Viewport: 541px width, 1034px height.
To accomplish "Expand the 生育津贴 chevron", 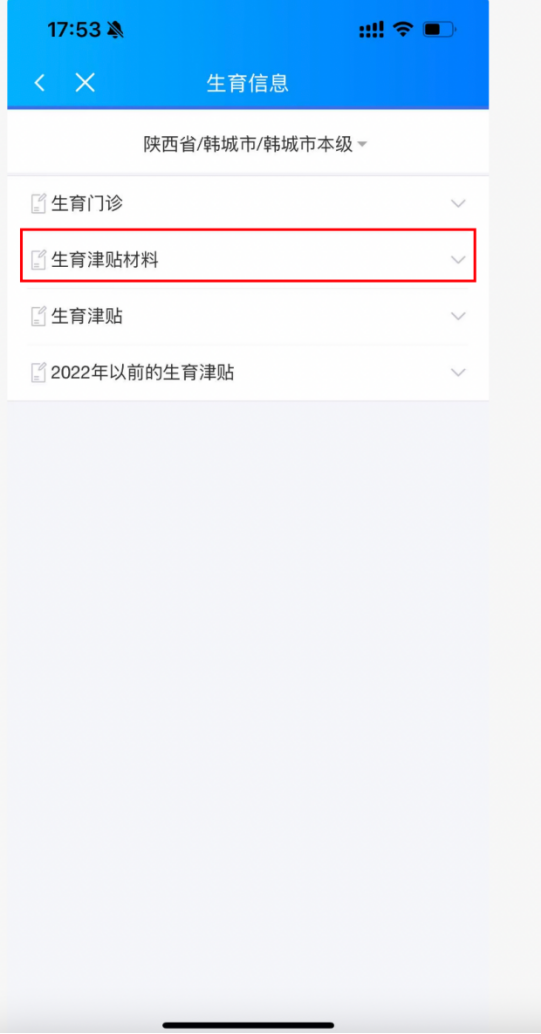I will (458, 317).
